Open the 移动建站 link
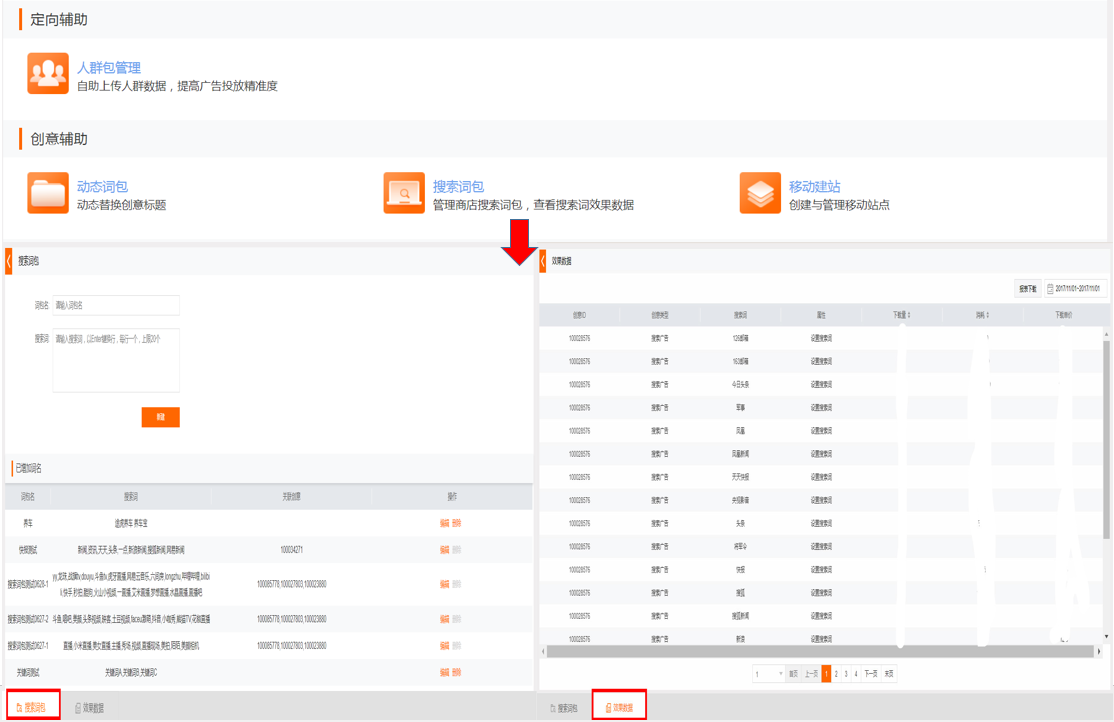The image size is (1114, 722). pos(814,187)
